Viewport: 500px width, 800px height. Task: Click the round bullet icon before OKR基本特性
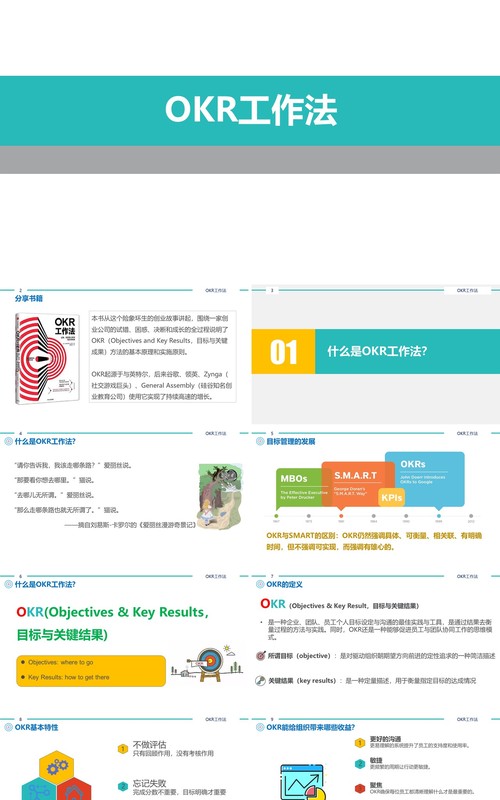click(8, 727)
